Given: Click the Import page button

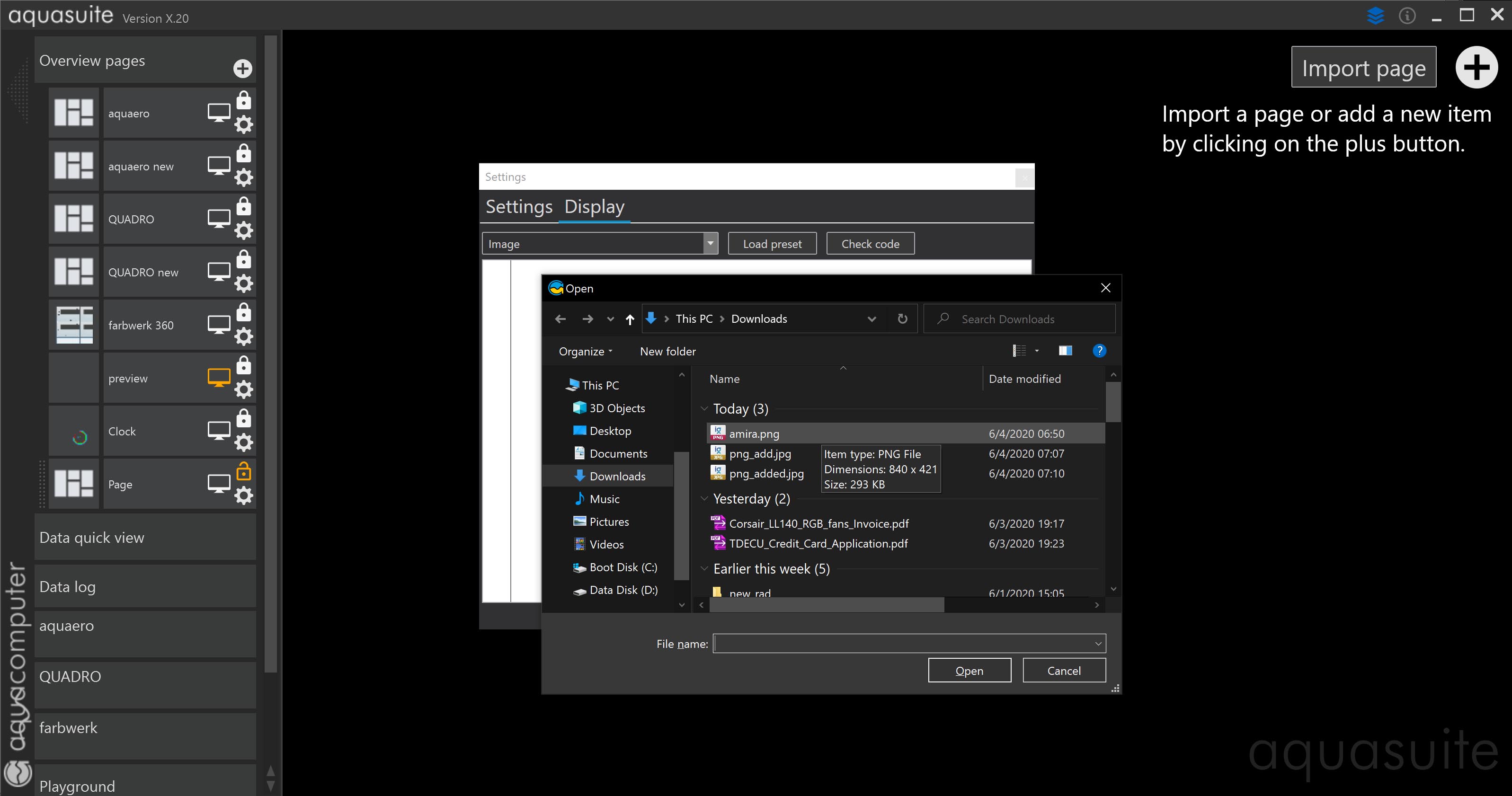Looking at the screenshot, I should [x=1363, y=67].
